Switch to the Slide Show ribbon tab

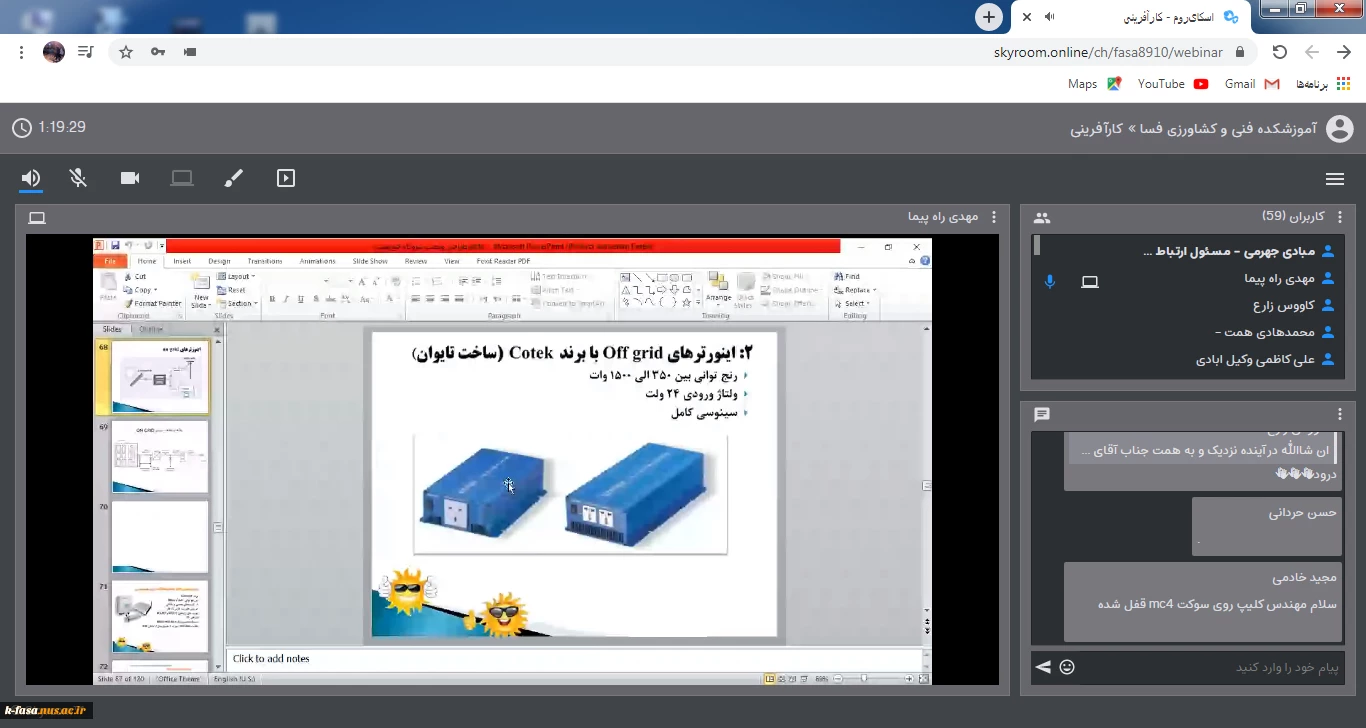click(x=370, y=261)
